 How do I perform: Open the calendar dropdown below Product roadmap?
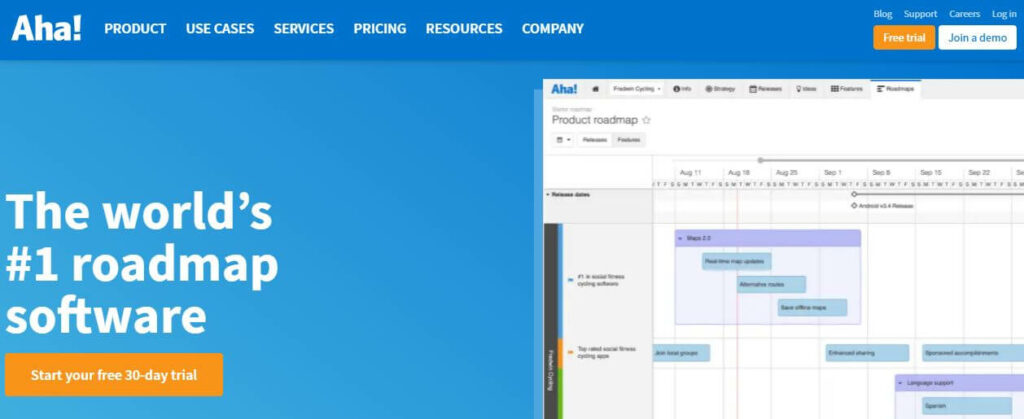coord(563,140)
